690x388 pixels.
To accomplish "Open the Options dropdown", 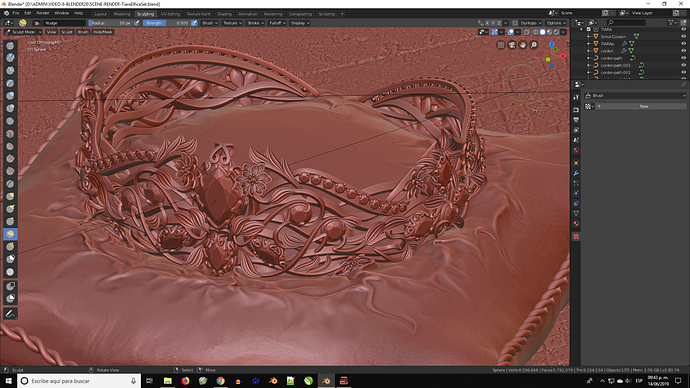I will click(556, 23).
